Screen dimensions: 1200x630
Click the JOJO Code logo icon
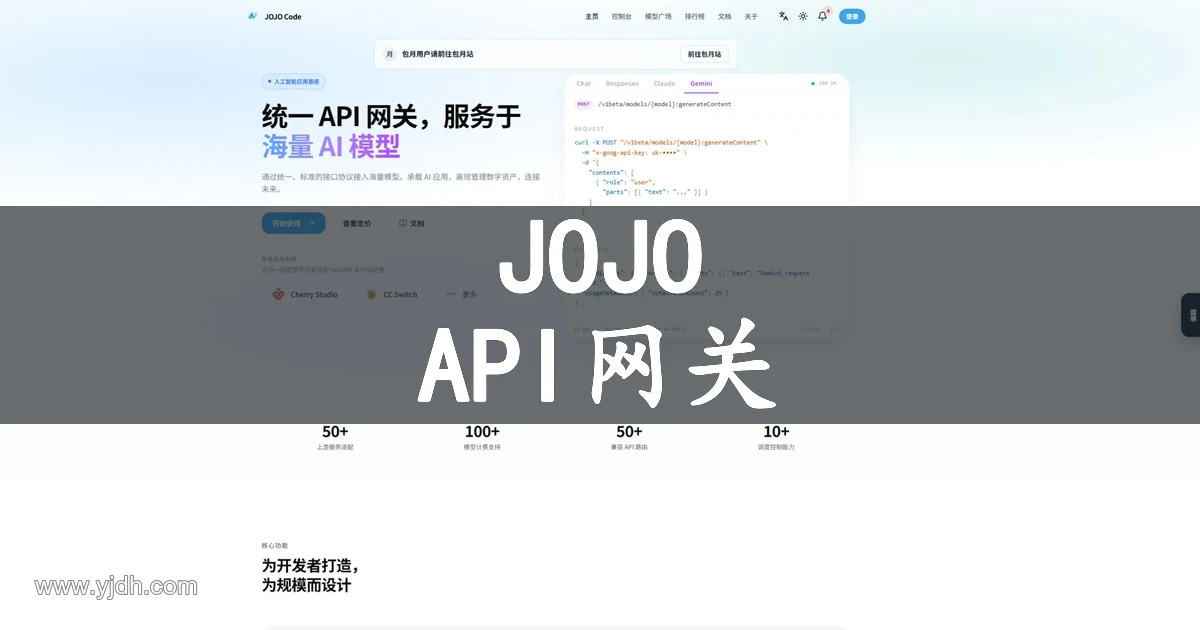tap(253, 16)
